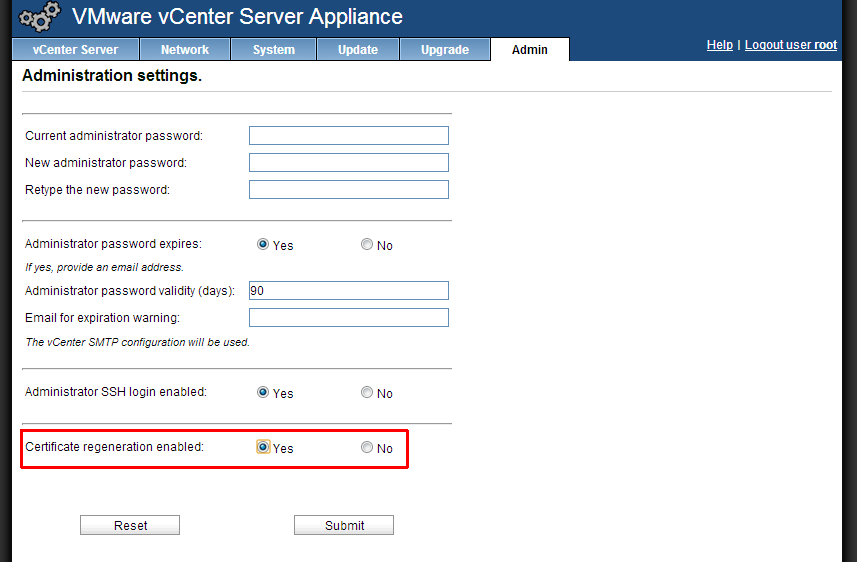Open the vCenter Server tab
Image resolution: width=857 pixels, height=562 pixels.
[x=75, y=50]
